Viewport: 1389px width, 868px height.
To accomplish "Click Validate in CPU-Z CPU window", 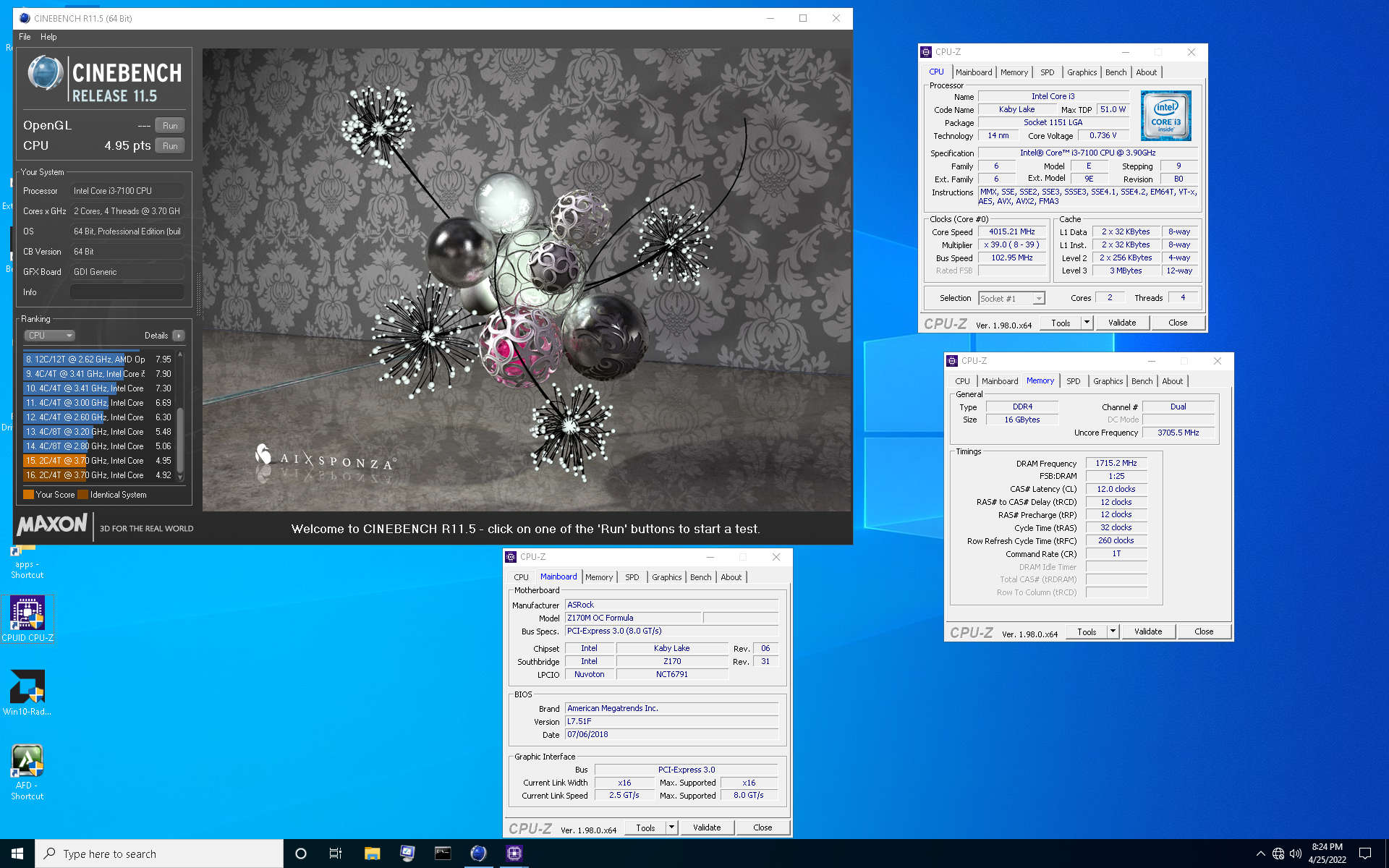I will tap(1122, 323).
